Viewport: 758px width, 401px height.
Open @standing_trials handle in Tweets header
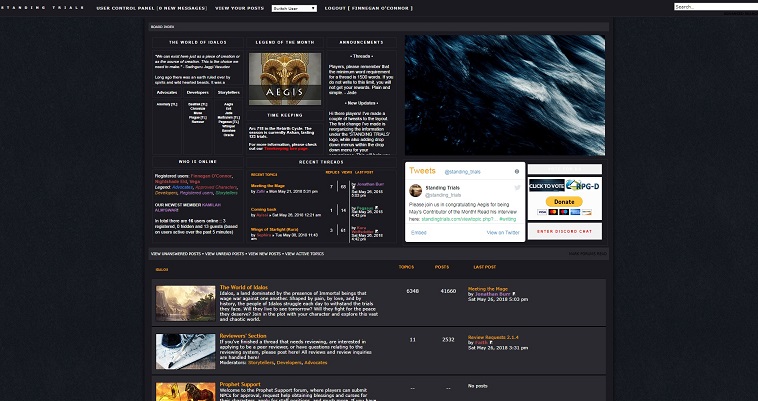click(x=462, y=172)
